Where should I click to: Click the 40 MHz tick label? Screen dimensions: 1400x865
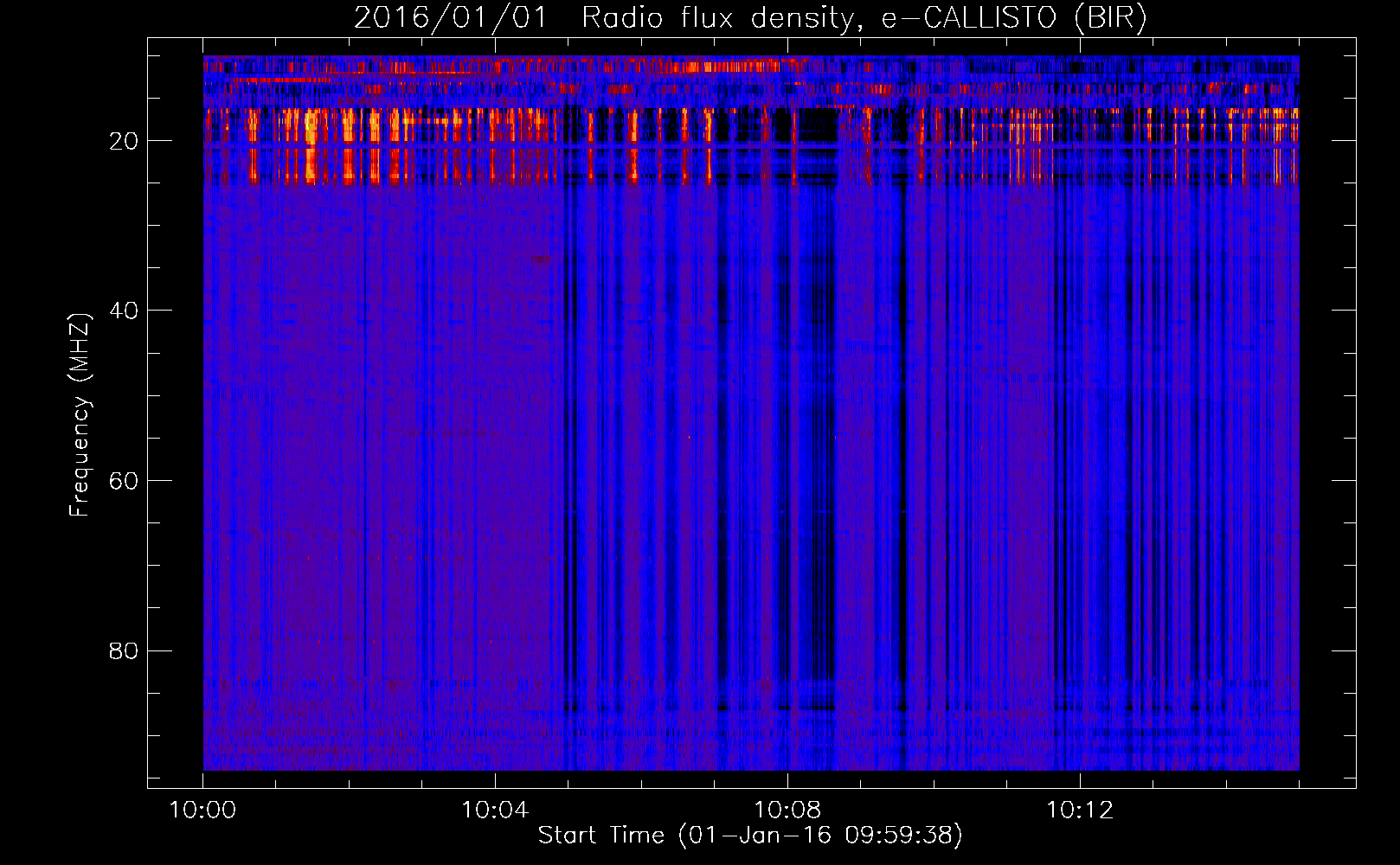[124, 311]
